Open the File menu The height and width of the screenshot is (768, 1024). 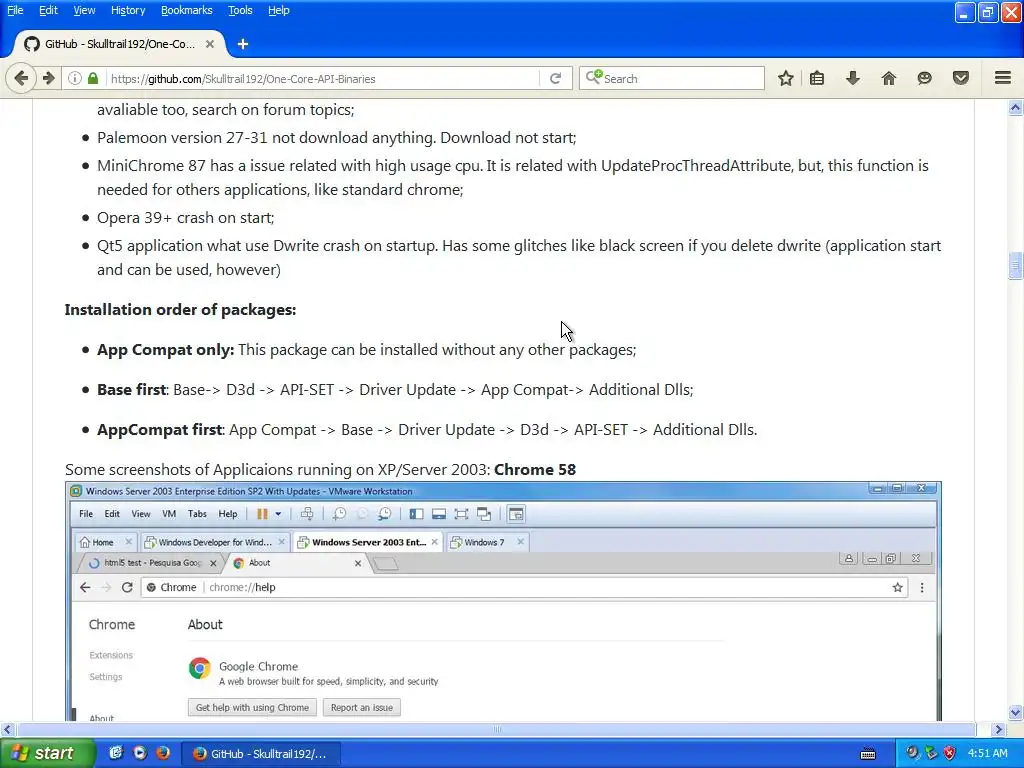click(15, 10)
